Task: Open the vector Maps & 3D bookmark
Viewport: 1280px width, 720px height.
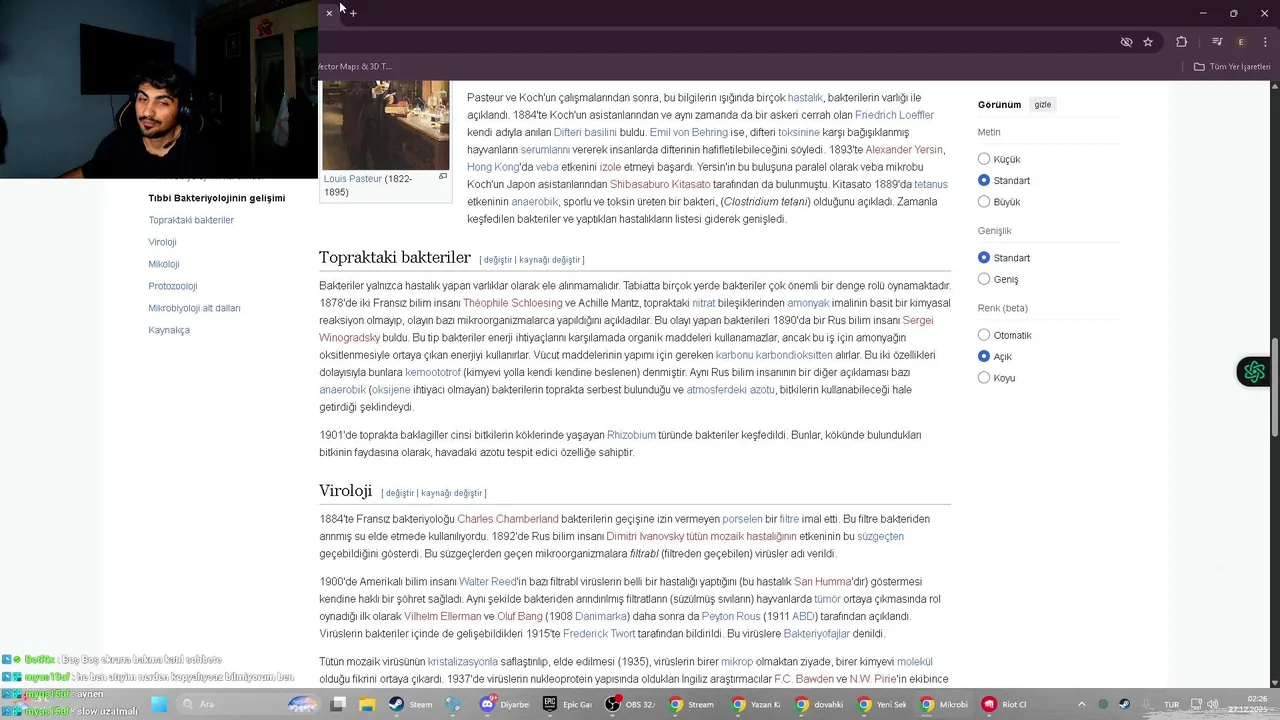Action: click(x=355, y=67)
